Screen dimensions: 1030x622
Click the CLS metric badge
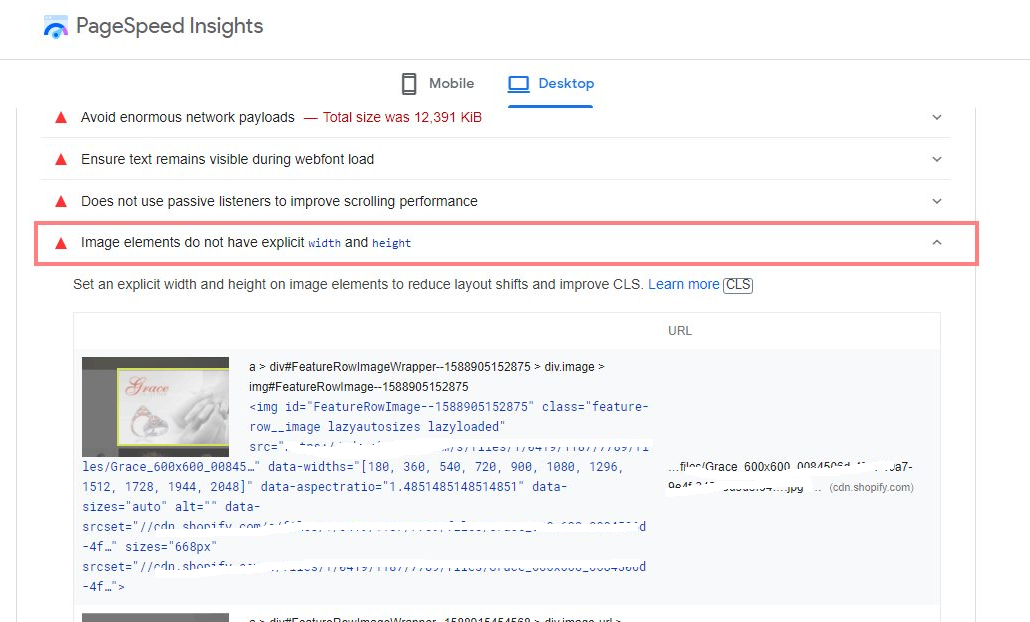[x=738, y=285]
